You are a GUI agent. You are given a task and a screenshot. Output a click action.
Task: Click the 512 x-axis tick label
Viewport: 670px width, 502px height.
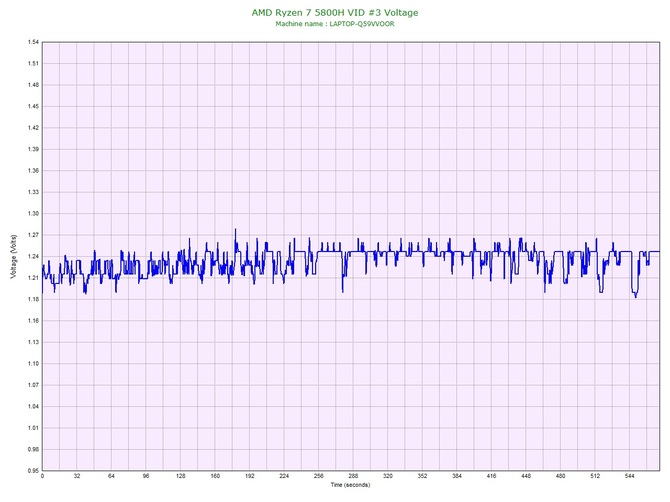595,476
